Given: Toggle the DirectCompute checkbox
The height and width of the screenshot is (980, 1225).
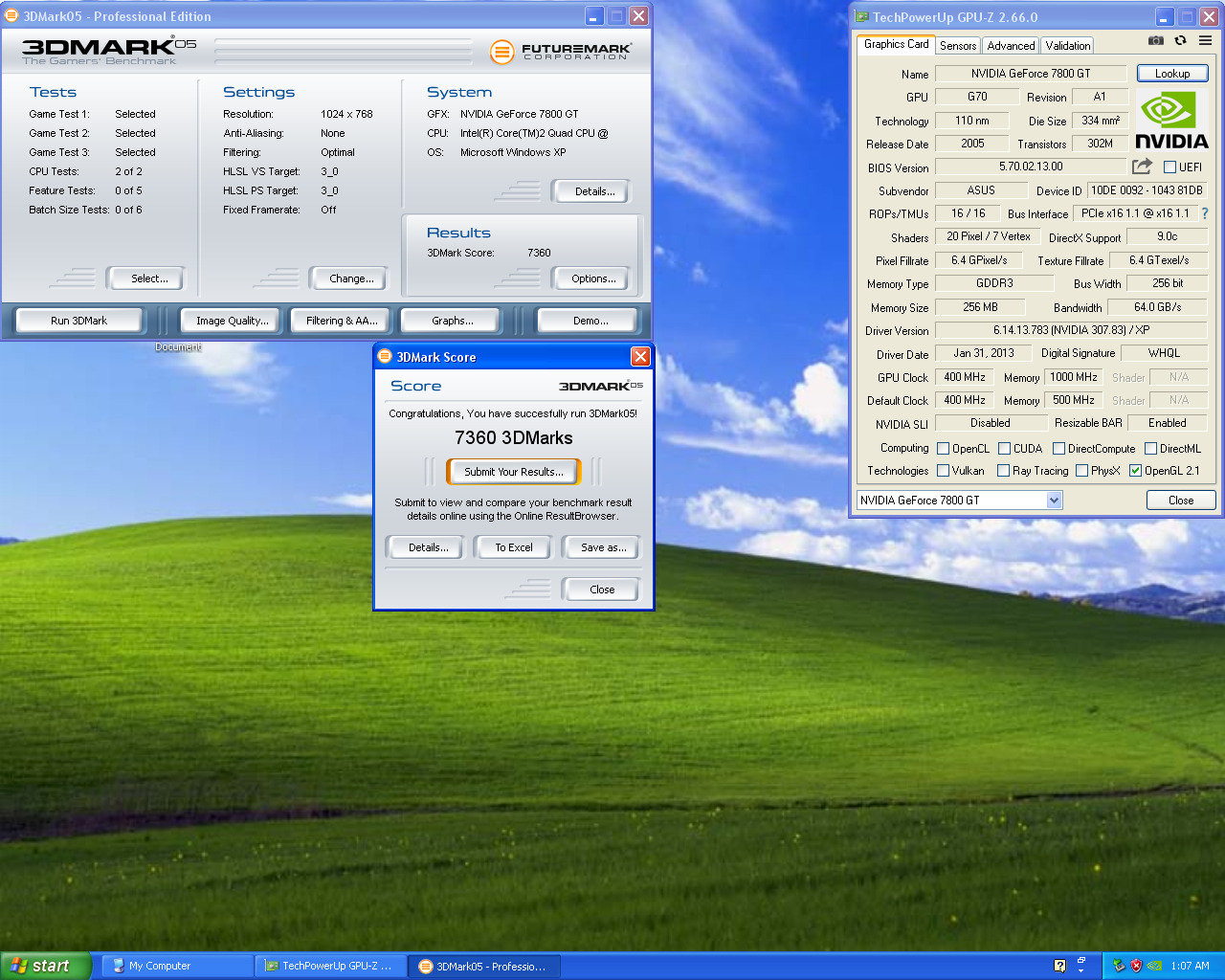Looking at the screenshot, I should coord(1058,448).
